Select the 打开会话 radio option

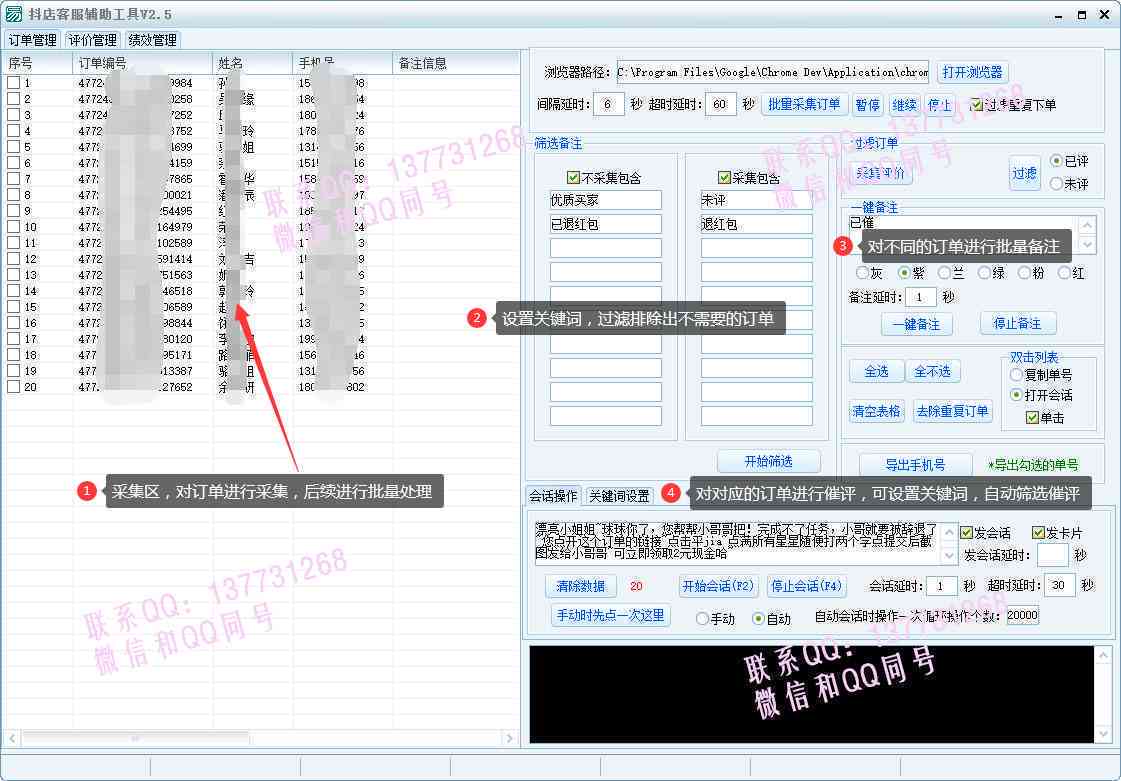tap(1016, 395)
